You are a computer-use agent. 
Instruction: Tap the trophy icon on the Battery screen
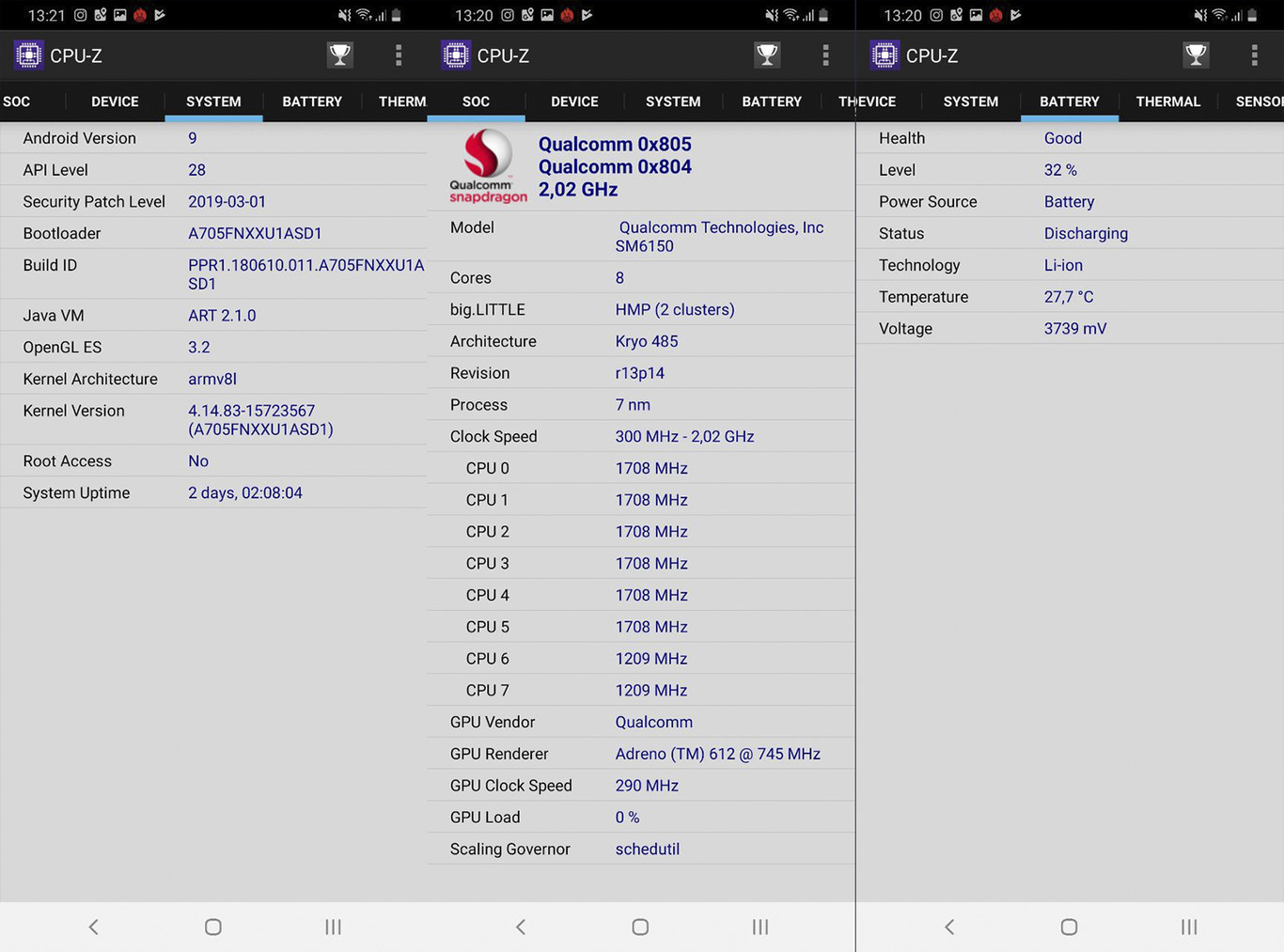tap(1196, 55)
